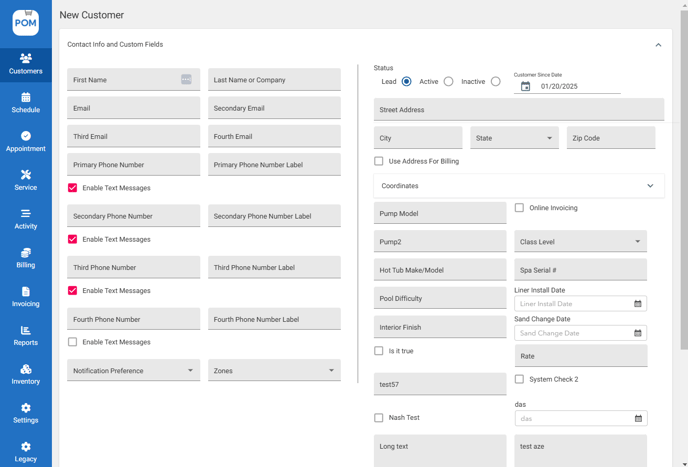Open the Service tools icon in sidebar
The height and width of the screenshot is (467, 688).
(x=26, y=175)
